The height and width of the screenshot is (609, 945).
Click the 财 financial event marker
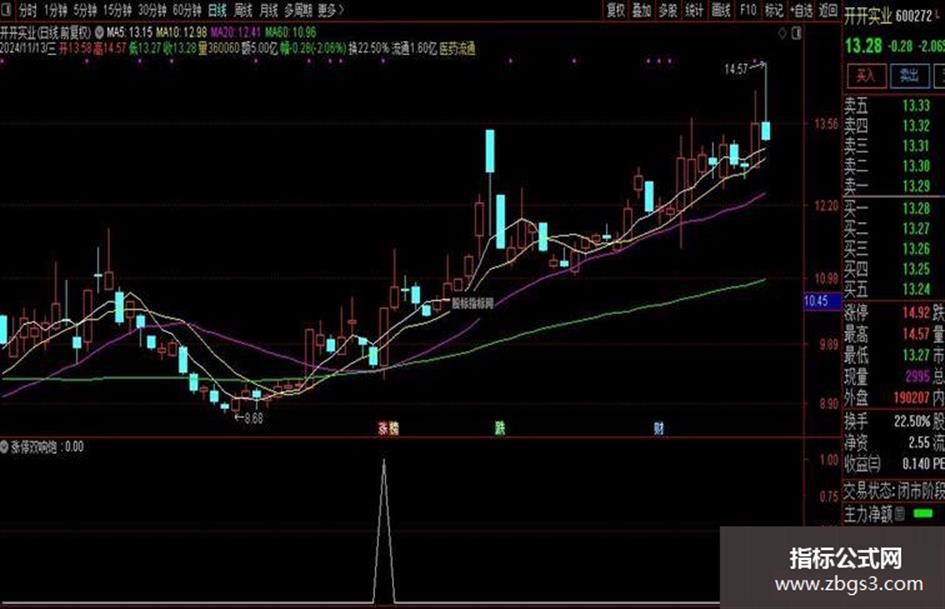[659, 428]
